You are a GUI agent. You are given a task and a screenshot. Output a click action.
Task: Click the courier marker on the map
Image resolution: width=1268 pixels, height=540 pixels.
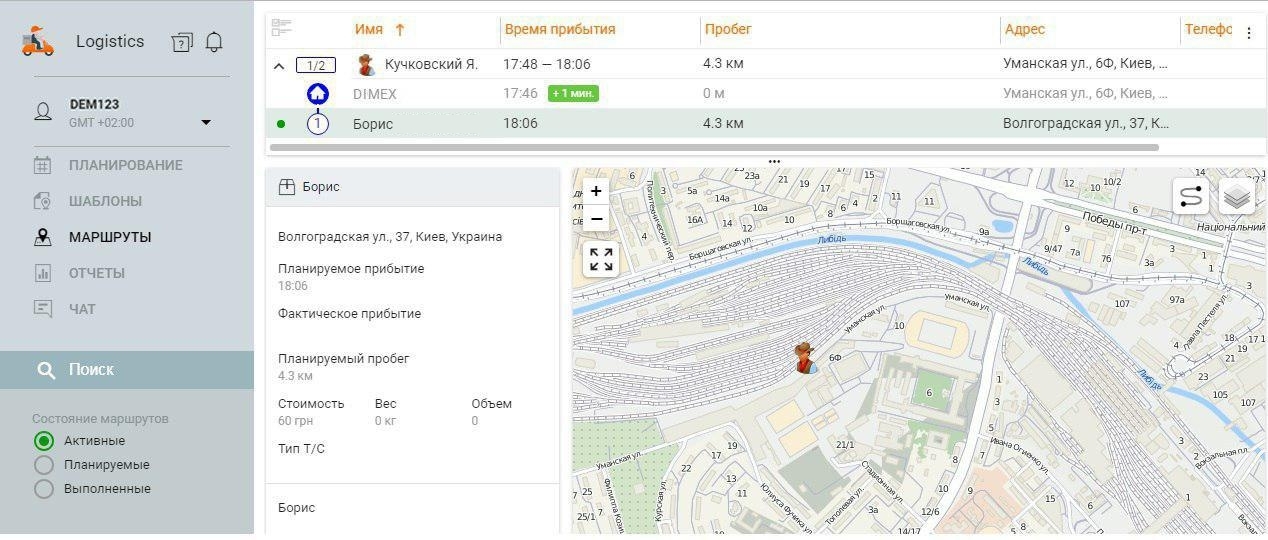click(804, 357)
